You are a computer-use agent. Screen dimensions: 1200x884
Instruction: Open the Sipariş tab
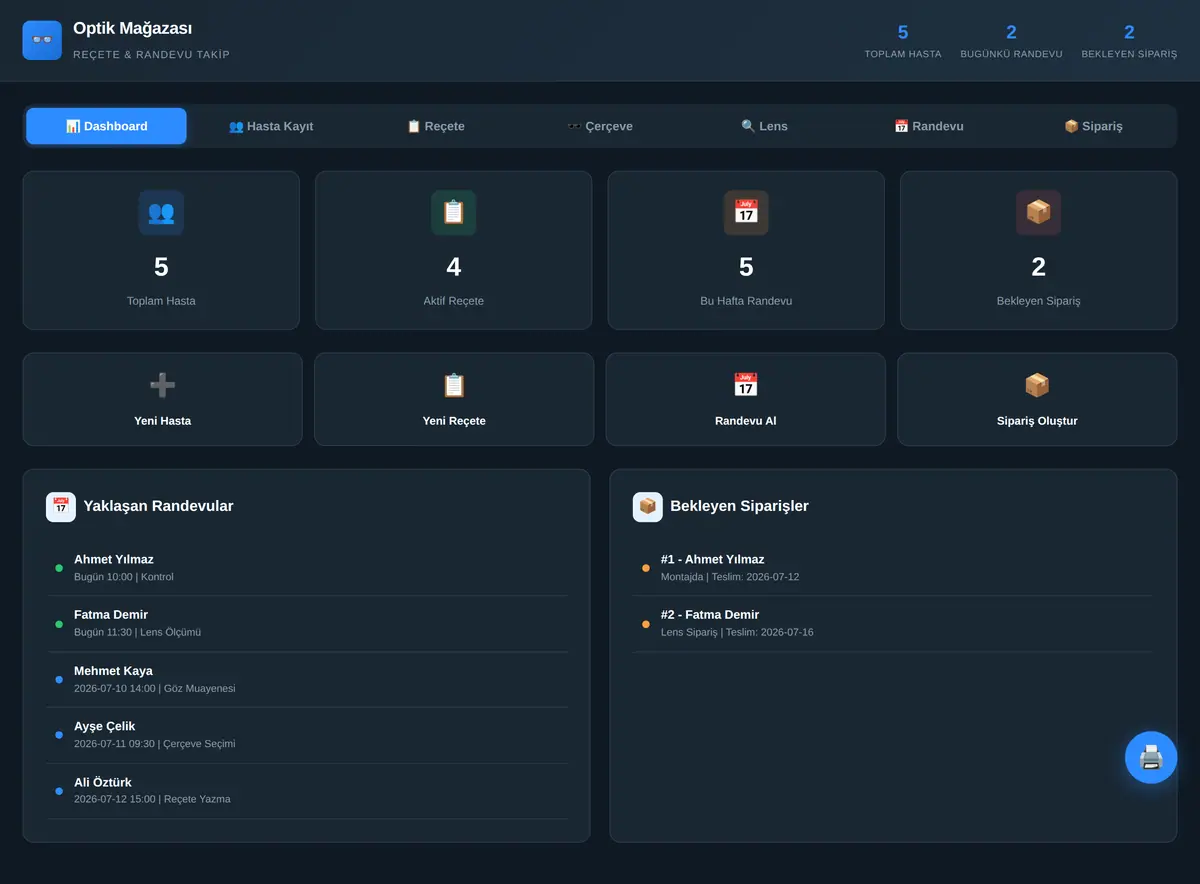tap(1093, 126)
